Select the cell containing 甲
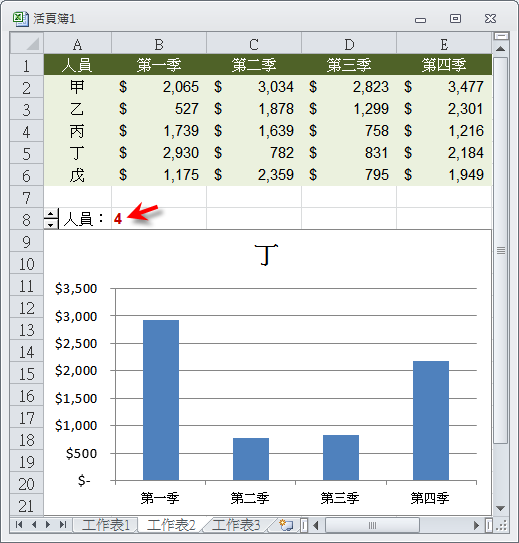The width and height of the screenshot is (519, 543). (x=78, y=87)
